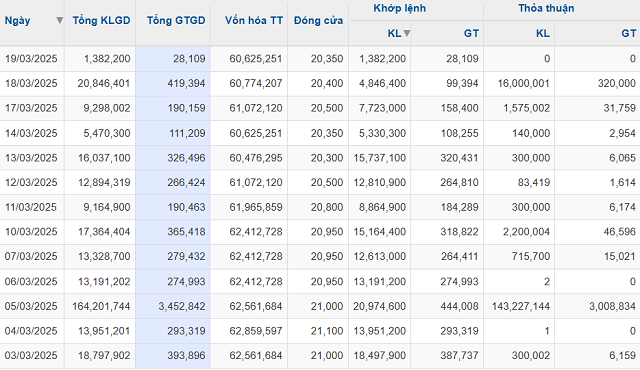Click the 61,965,859 market cap cell
Image resolution: width=640 pixels, height=370 pixels.
pyautogui.click(x=256, y=207)
